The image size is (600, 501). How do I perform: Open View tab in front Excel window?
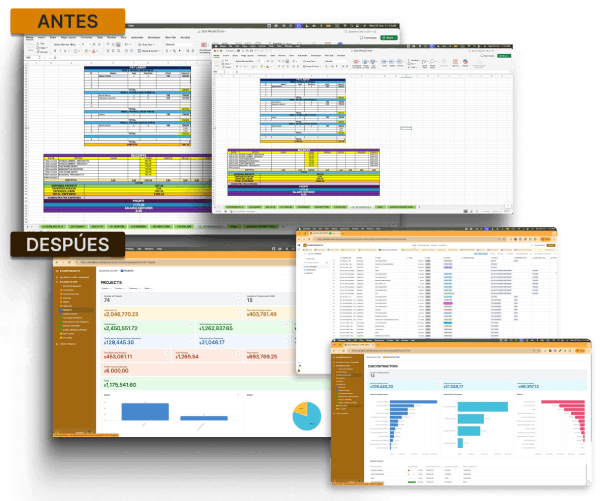(292, 55)
